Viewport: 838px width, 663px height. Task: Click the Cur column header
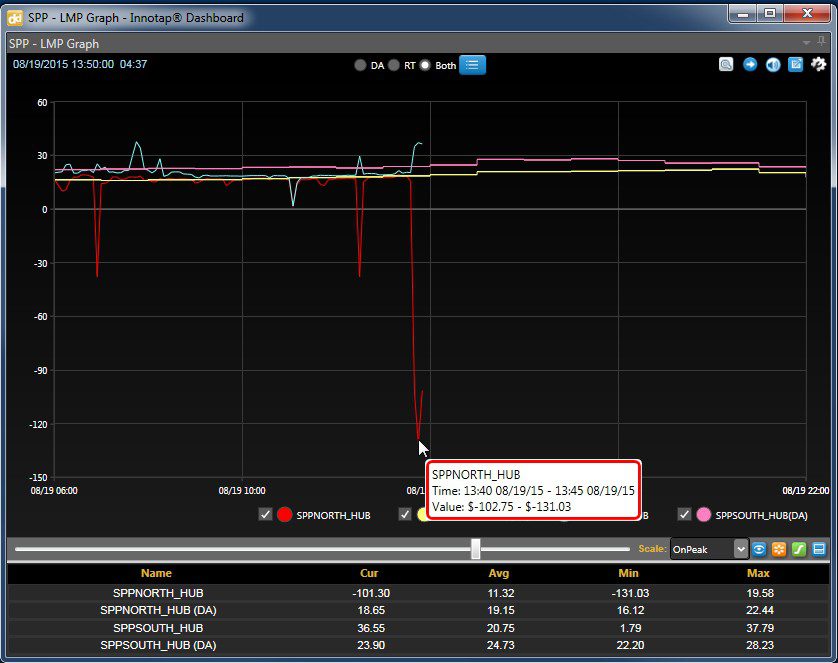pos(369,573)
